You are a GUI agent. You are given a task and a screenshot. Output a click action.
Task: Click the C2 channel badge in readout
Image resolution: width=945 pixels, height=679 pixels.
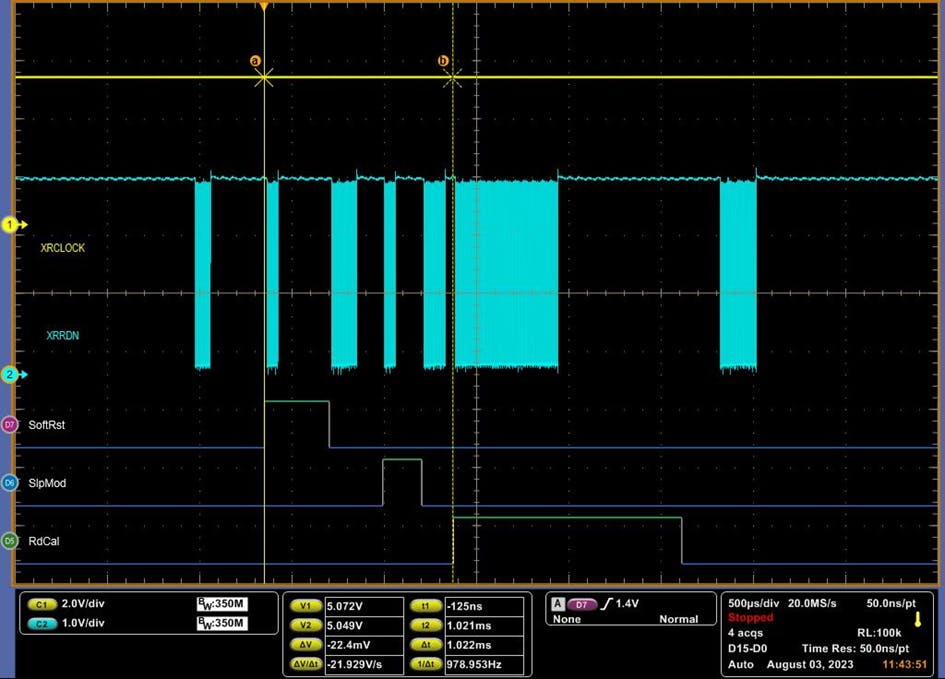point(42,624)
